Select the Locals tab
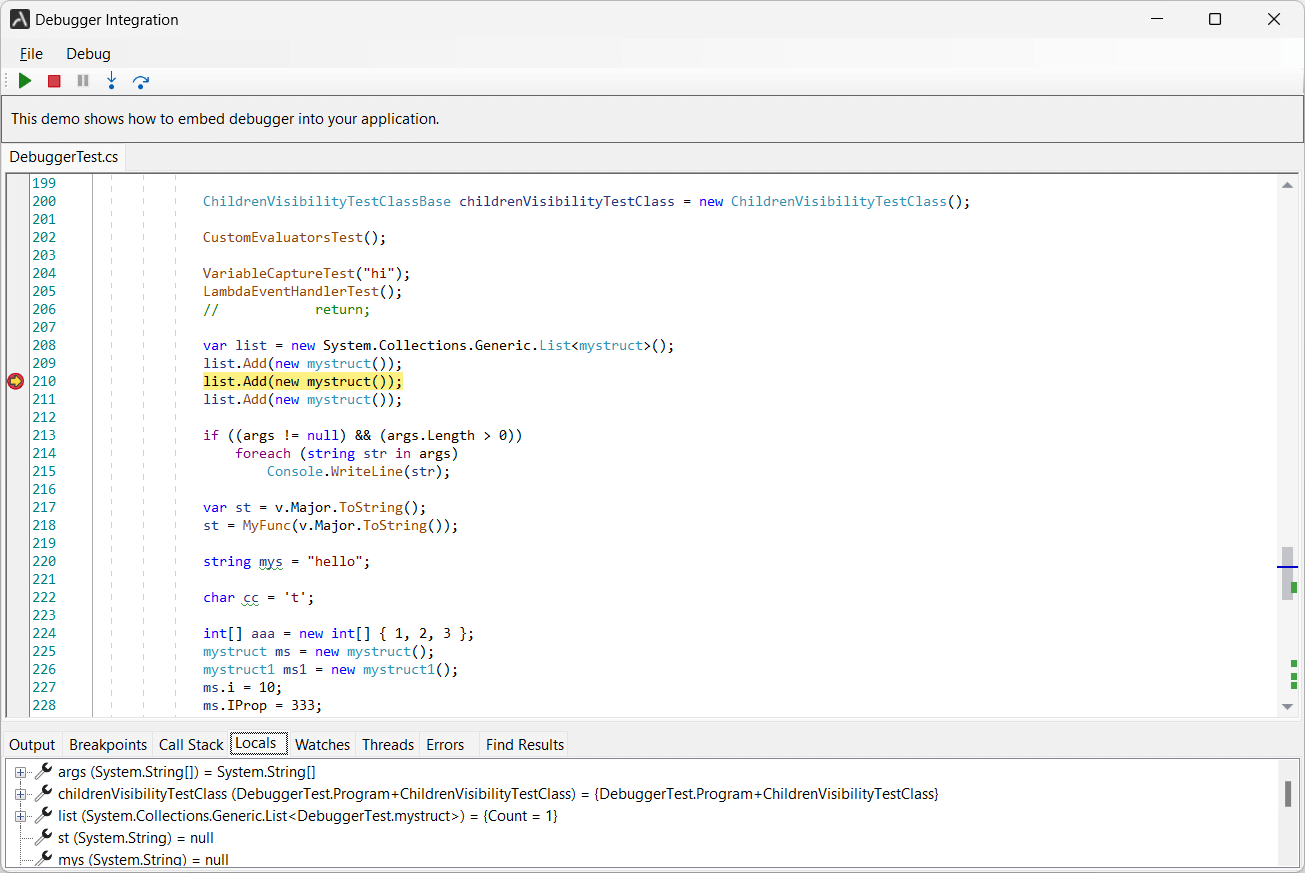This screenshot has height=873, width=1305. 259,743
